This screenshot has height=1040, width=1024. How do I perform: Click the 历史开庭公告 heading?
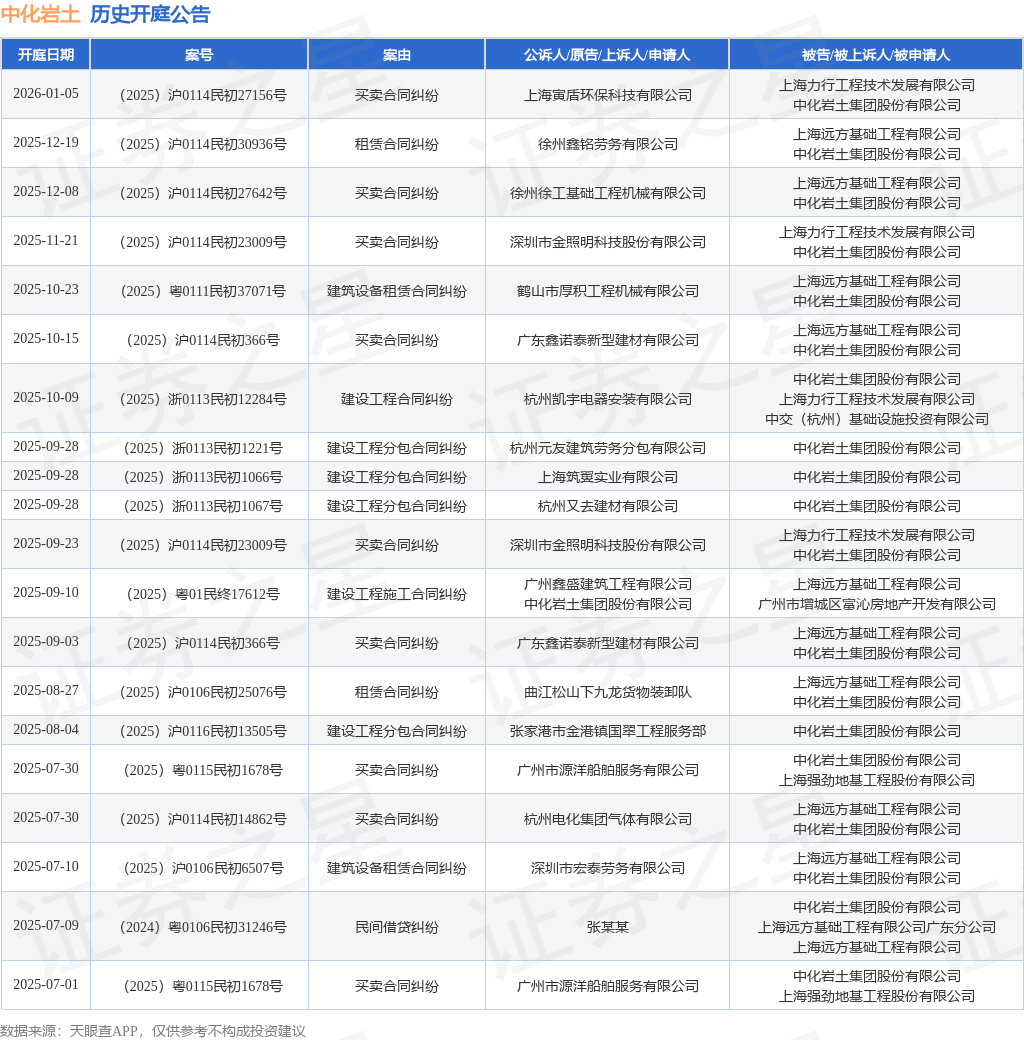coord(150,14)
